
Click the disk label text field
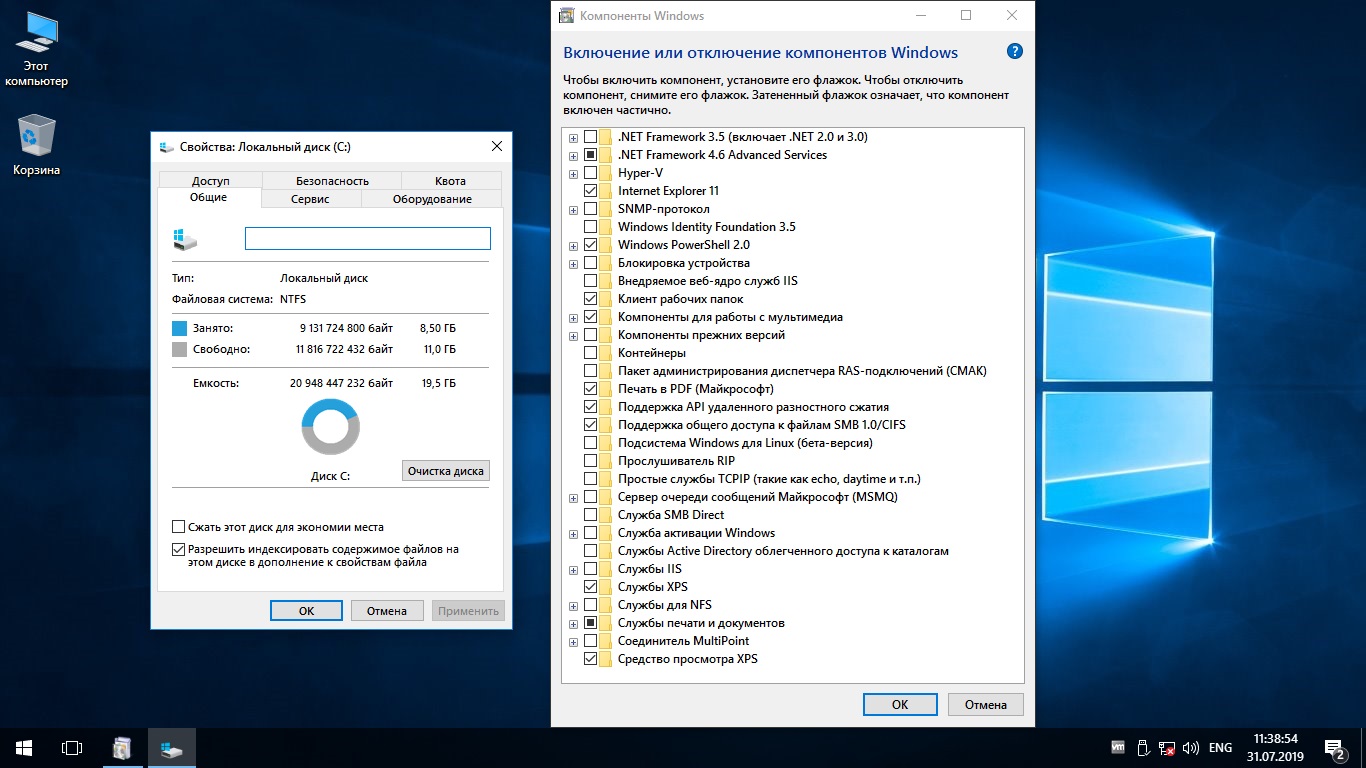click(x=367, y=238)
